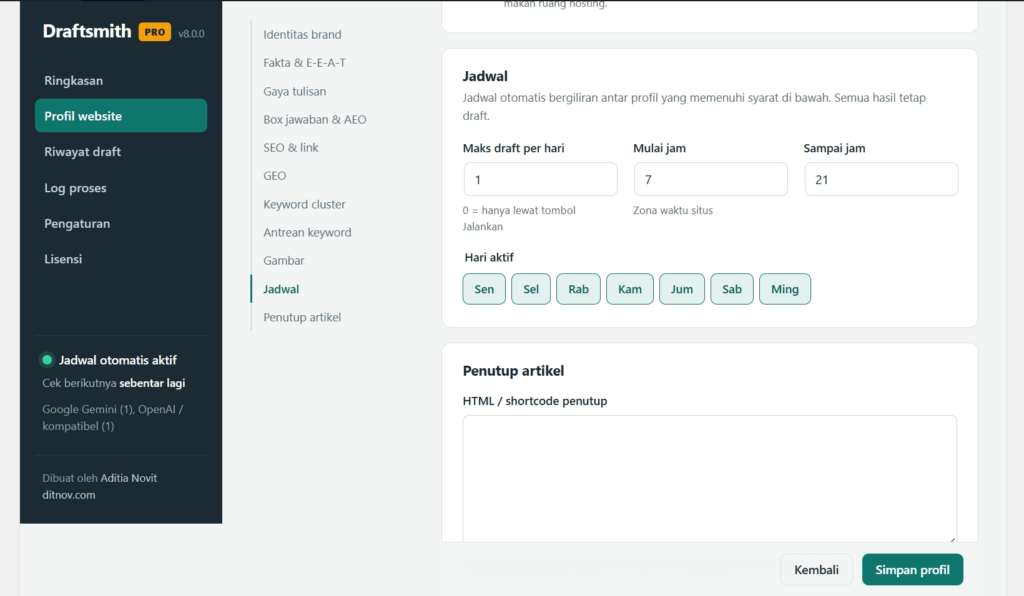Jump to Box jawaban & AEO section
The width and height of the screenshot is (1024, 596).
click(315, 119)
